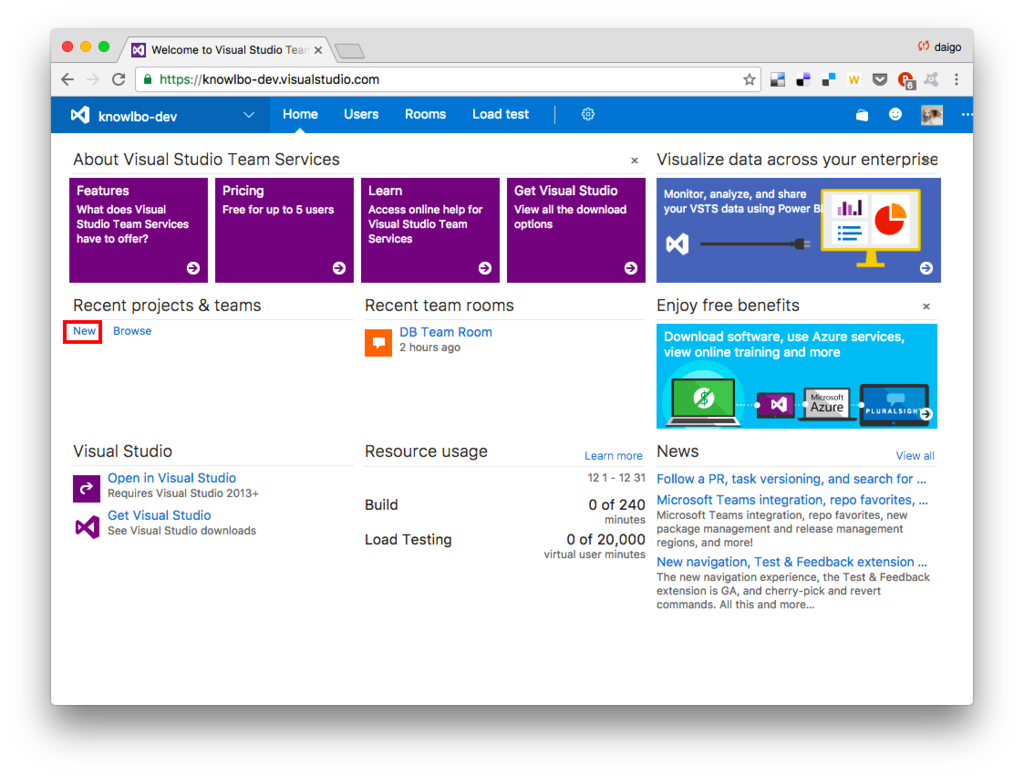Screen dimensions: 1024x778
Task: Click Get Visual Studio link under Visual Studio
Action: [159, 515]
